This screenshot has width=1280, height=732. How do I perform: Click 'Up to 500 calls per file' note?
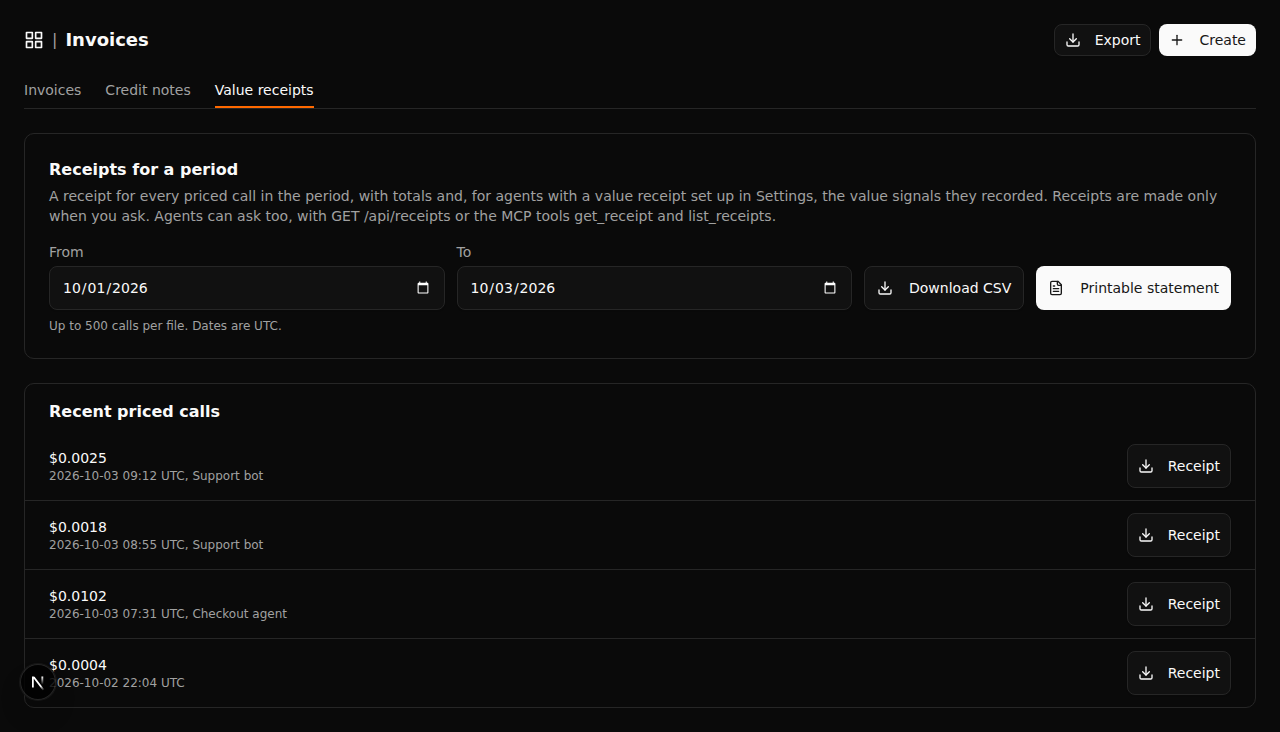[165, 326]
